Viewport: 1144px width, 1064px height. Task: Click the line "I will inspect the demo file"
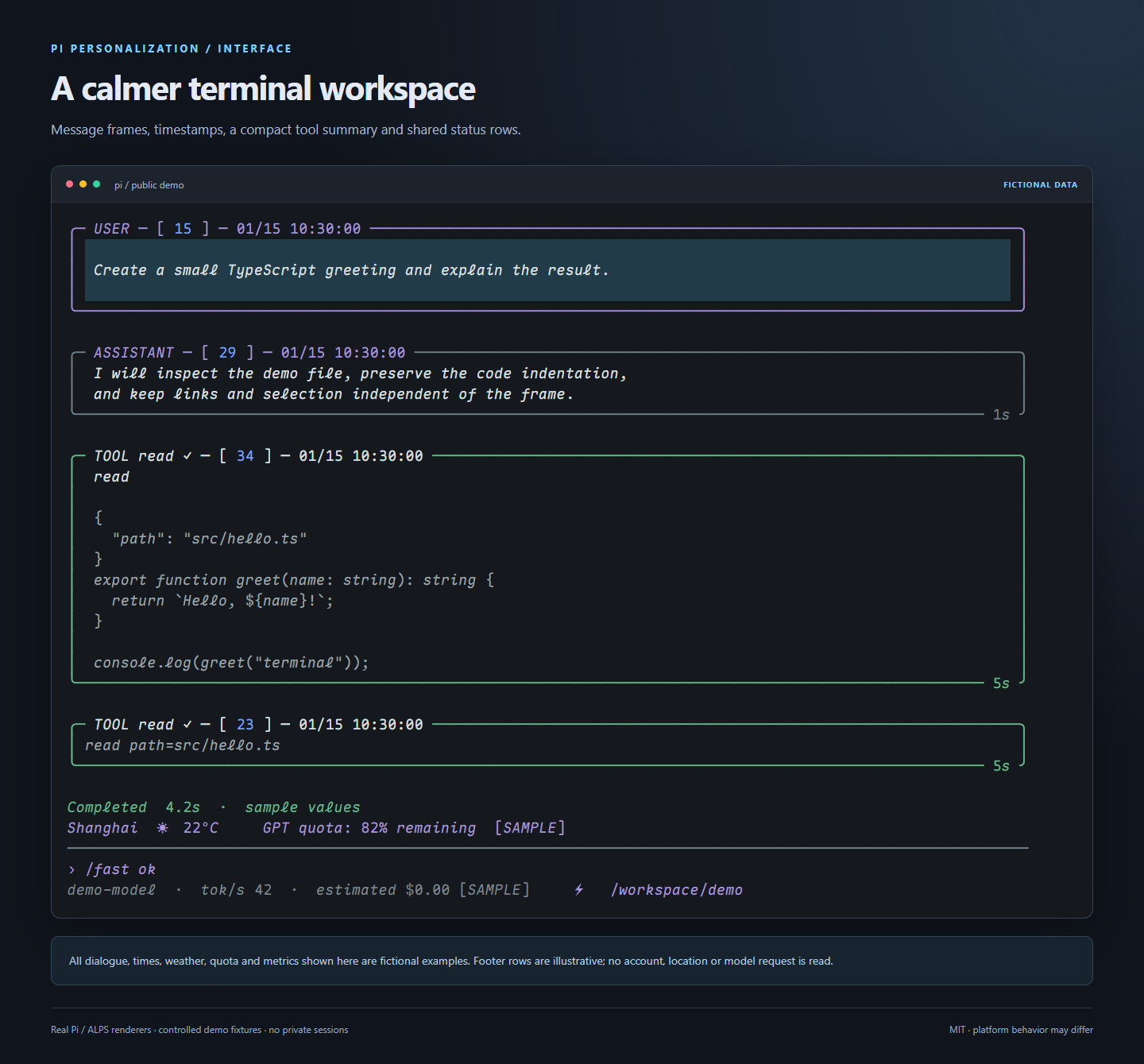point(360,373)
